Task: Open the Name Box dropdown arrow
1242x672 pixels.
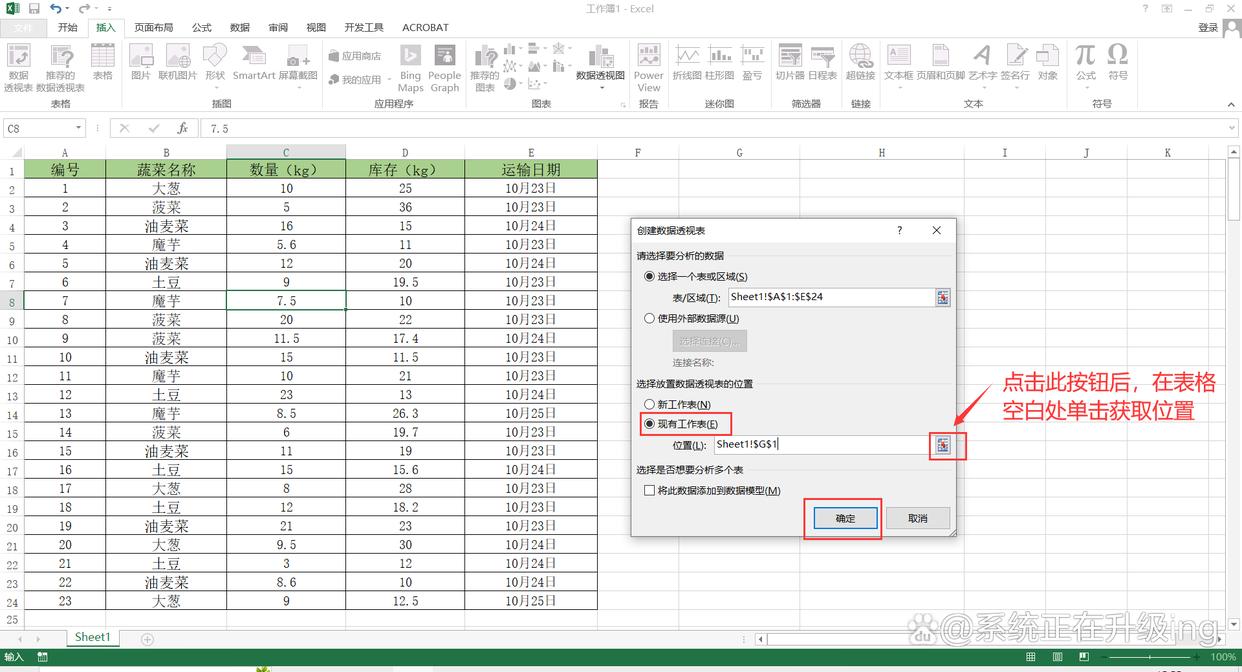Action: [79, 128]
